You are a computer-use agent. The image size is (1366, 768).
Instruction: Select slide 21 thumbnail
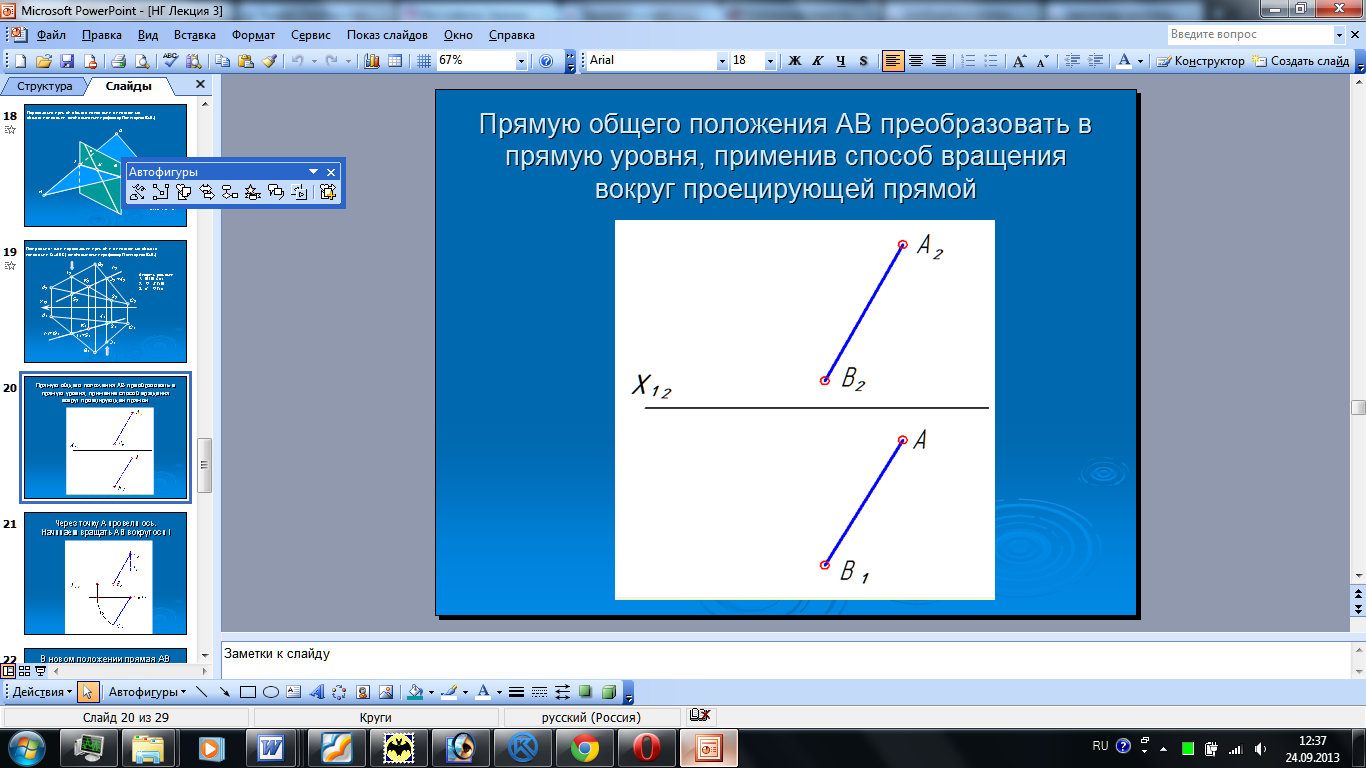(x=105, y=573)
